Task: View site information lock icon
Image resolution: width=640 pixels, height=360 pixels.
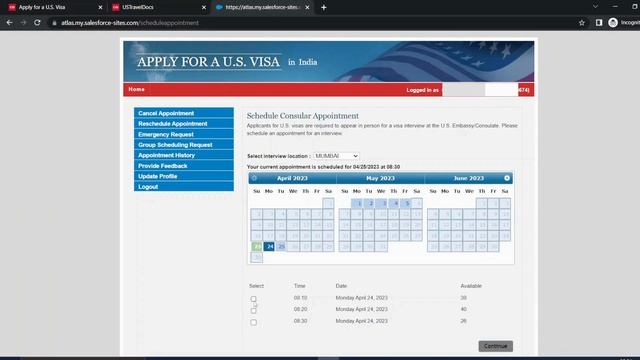Action: [54, 23]
